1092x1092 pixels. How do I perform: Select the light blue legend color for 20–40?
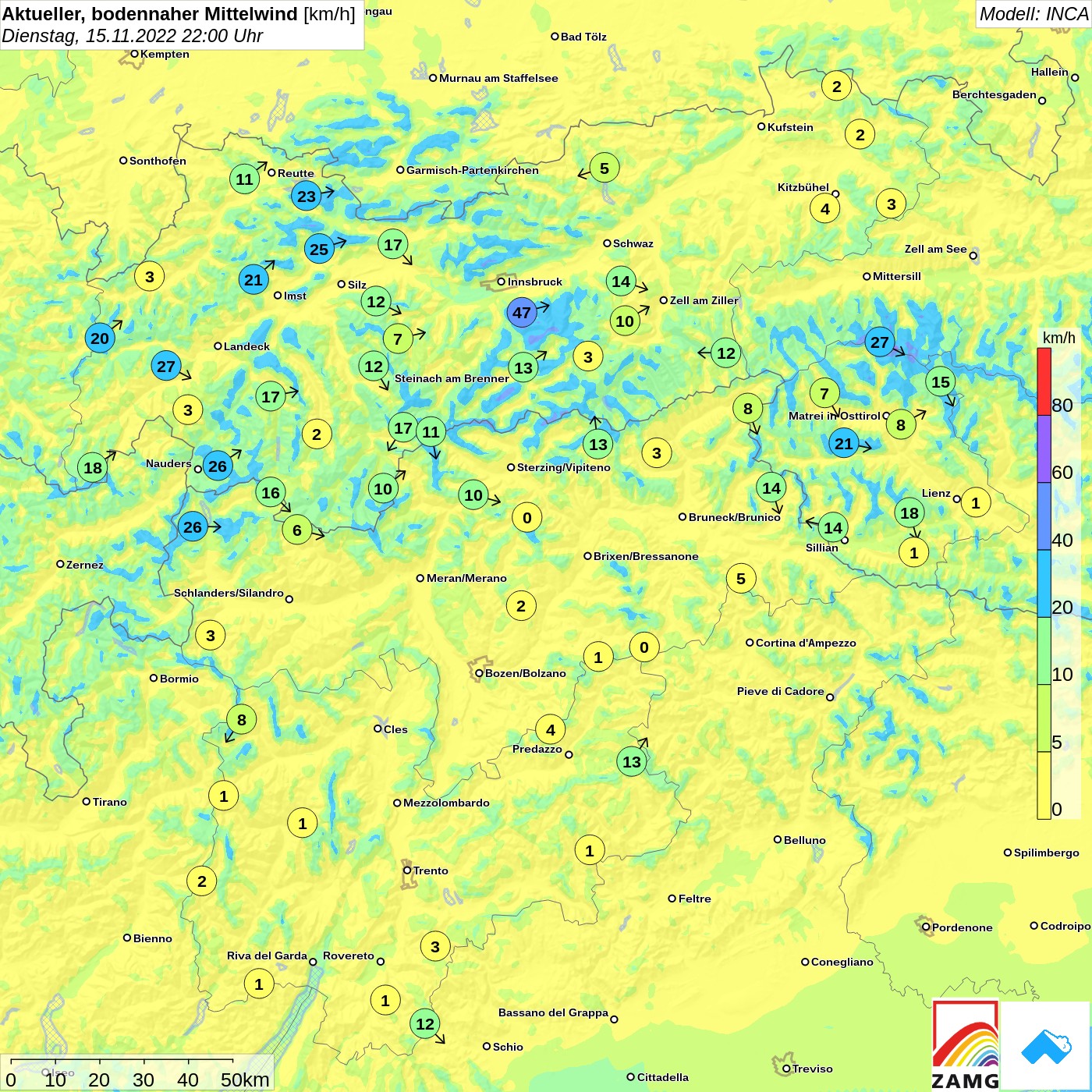[1044, 583]
